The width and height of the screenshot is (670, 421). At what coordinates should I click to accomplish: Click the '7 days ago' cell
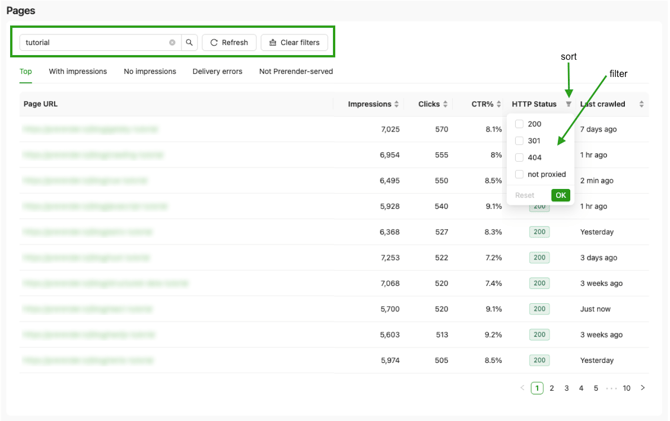tap(598, 129)
